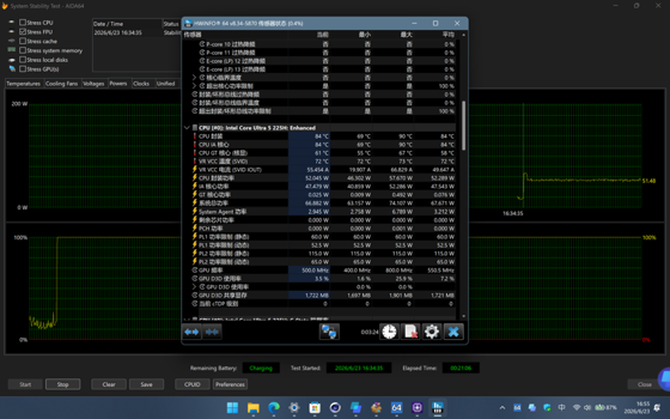This screenshot has width=670, height=419.
Task: Open AIDA64 Preferences
Action: (230, 384)
